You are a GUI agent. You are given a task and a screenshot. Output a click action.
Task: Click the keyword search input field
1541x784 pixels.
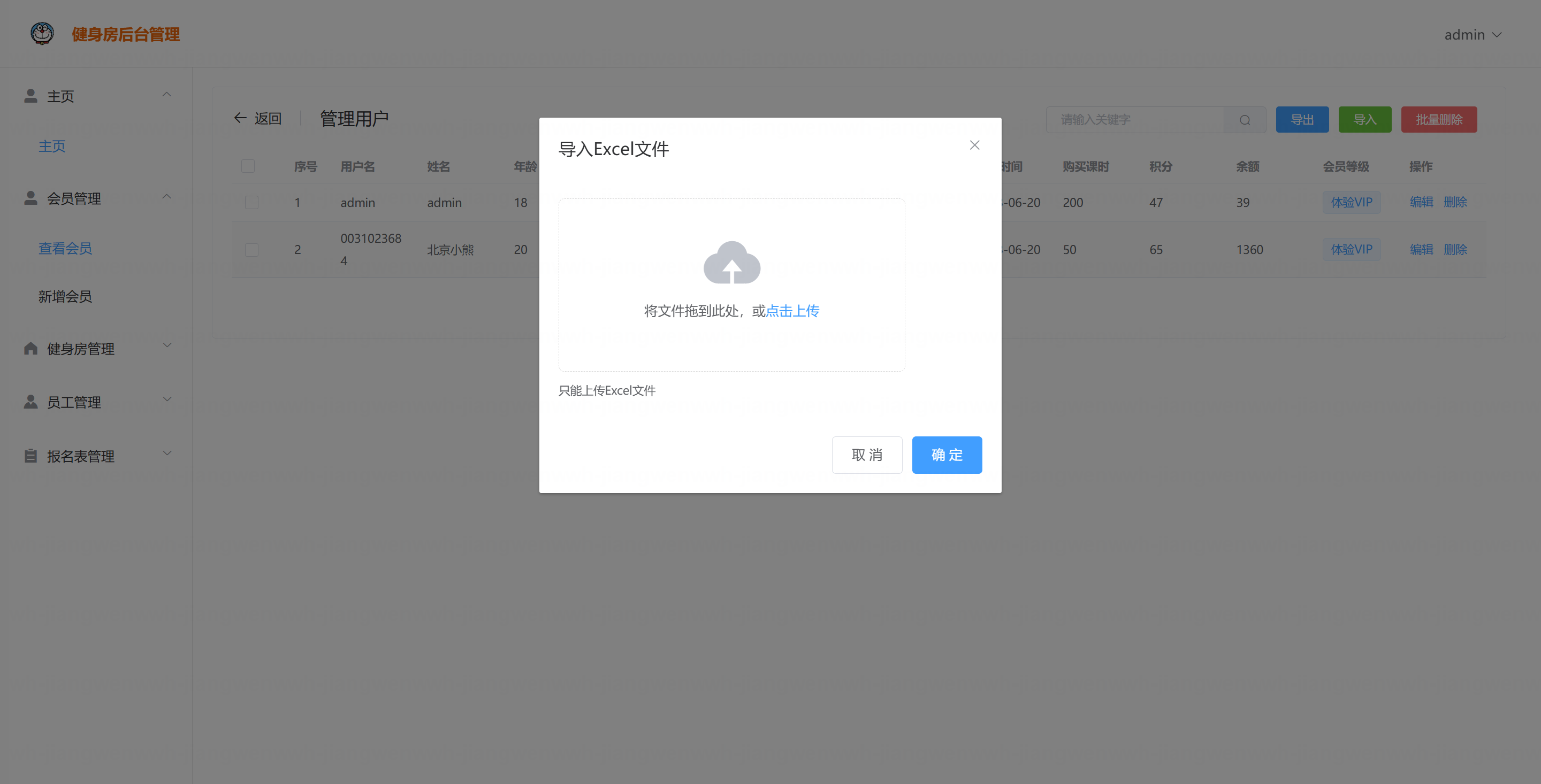1134,120
